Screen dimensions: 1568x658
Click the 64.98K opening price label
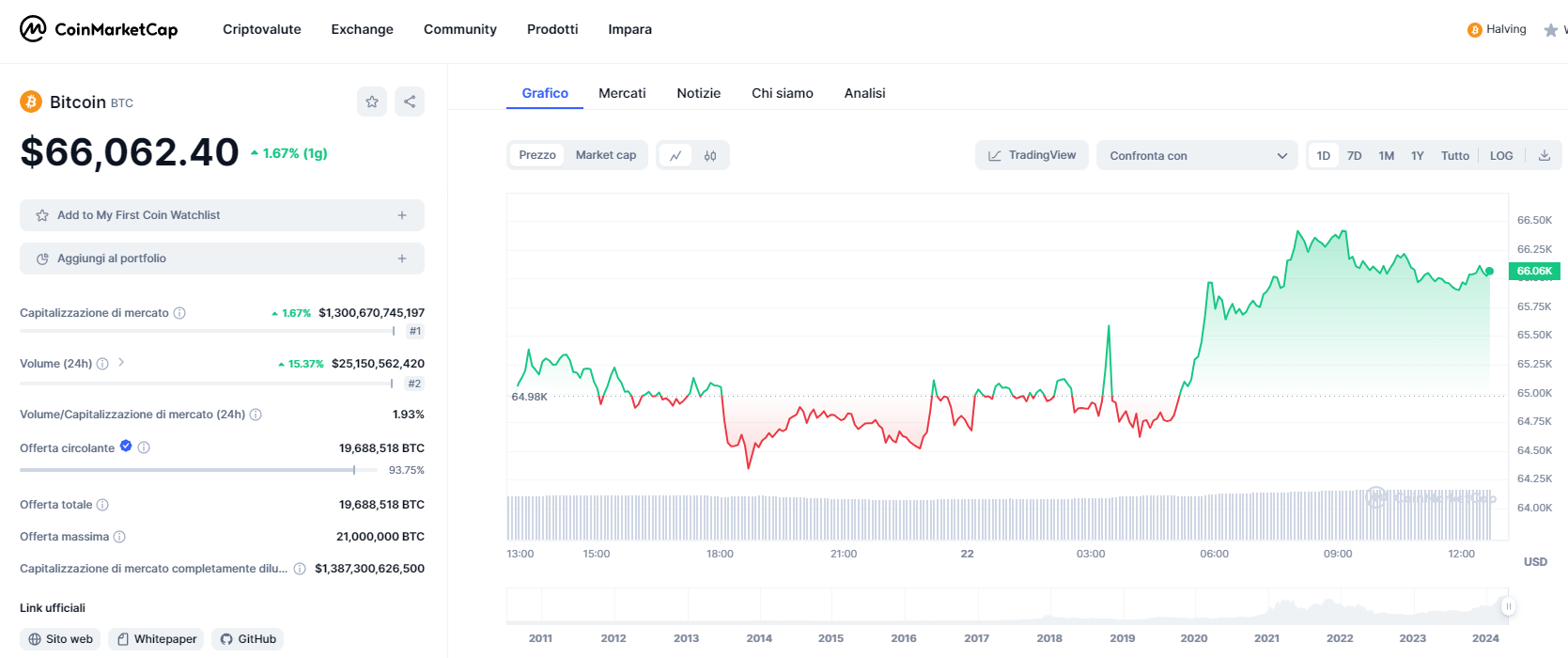tap(530, 397)
